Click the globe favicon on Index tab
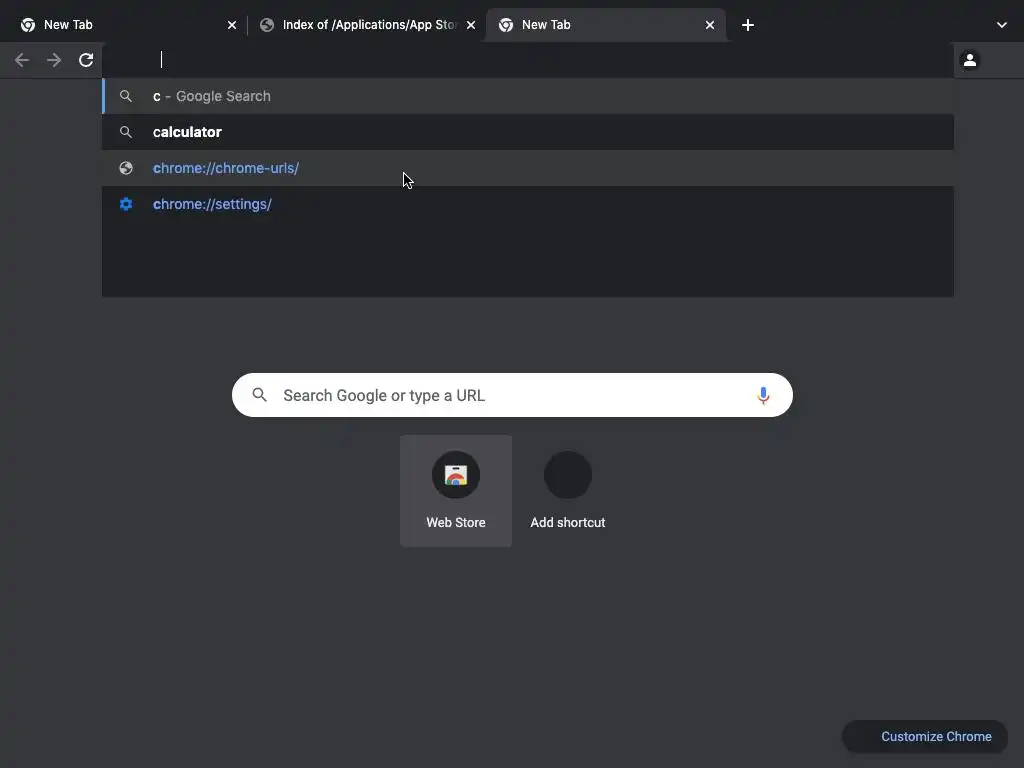The width and height of the screenshot is (1024, 768). [x=266, y=25]
